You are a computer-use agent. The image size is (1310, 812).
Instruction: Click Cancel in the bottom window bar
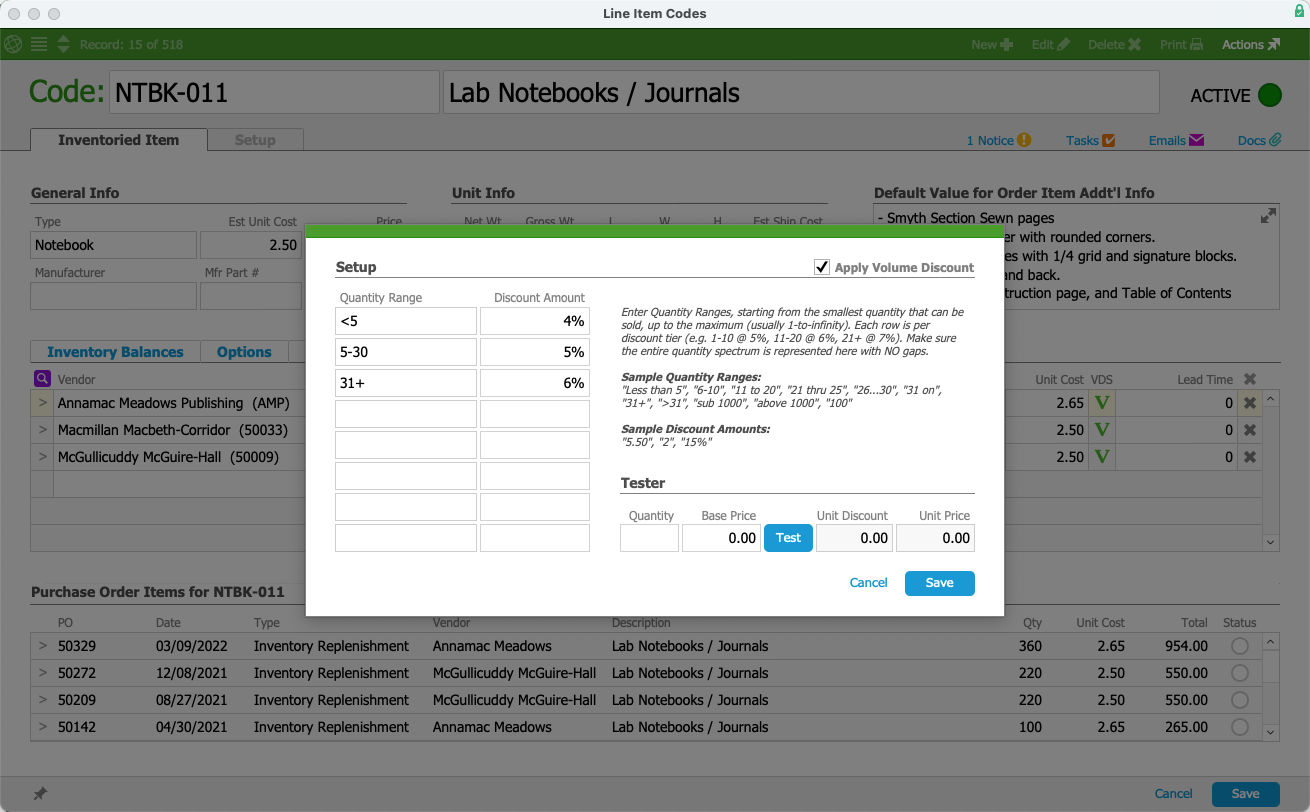1174,794
